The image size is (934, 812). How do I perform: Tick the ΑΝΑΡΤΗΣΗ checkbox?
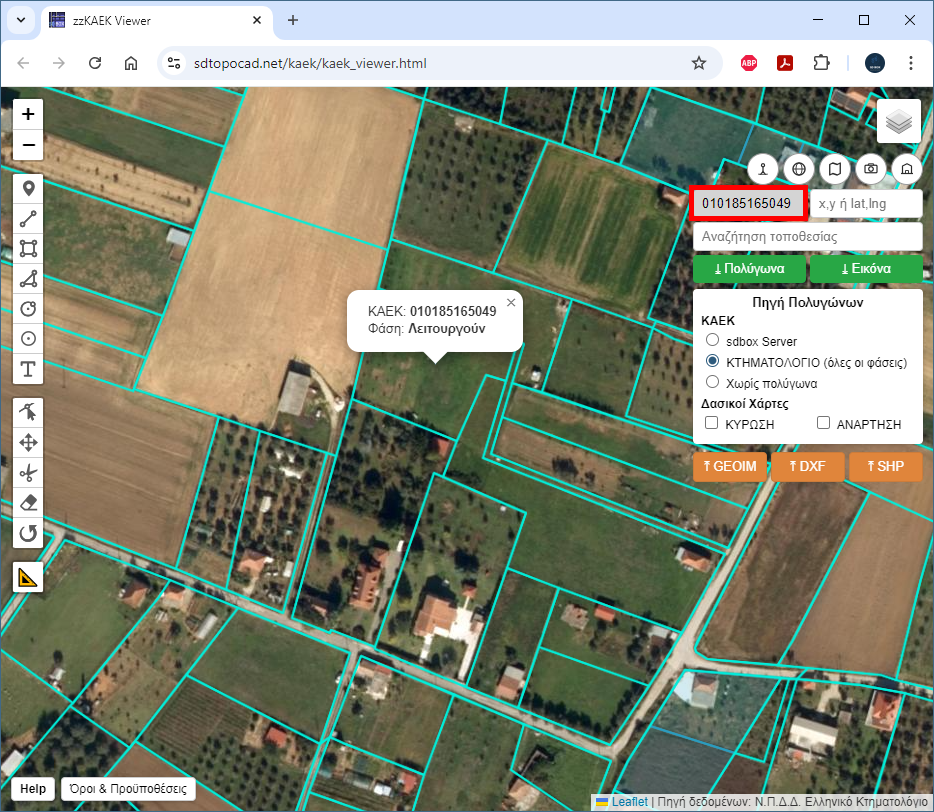pos(824,424)
